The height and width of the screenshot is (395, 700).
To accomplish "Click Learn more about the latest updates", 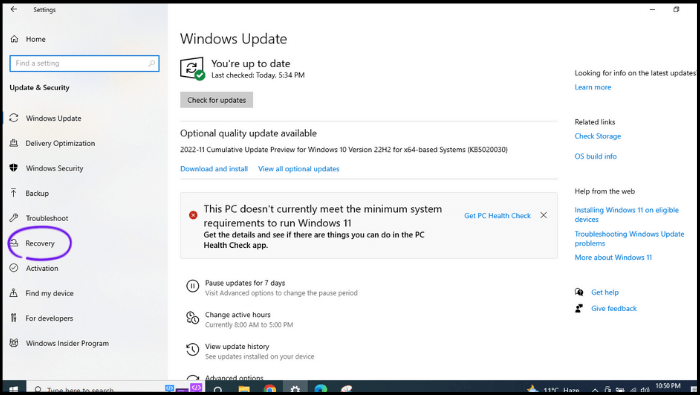I will point(593,87).
